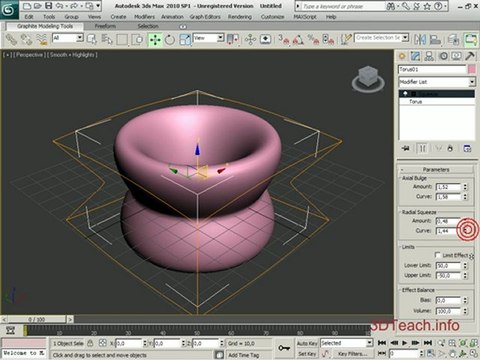Open the Torus01 object color swatch

pyautogui.click(x=471, y=69)
